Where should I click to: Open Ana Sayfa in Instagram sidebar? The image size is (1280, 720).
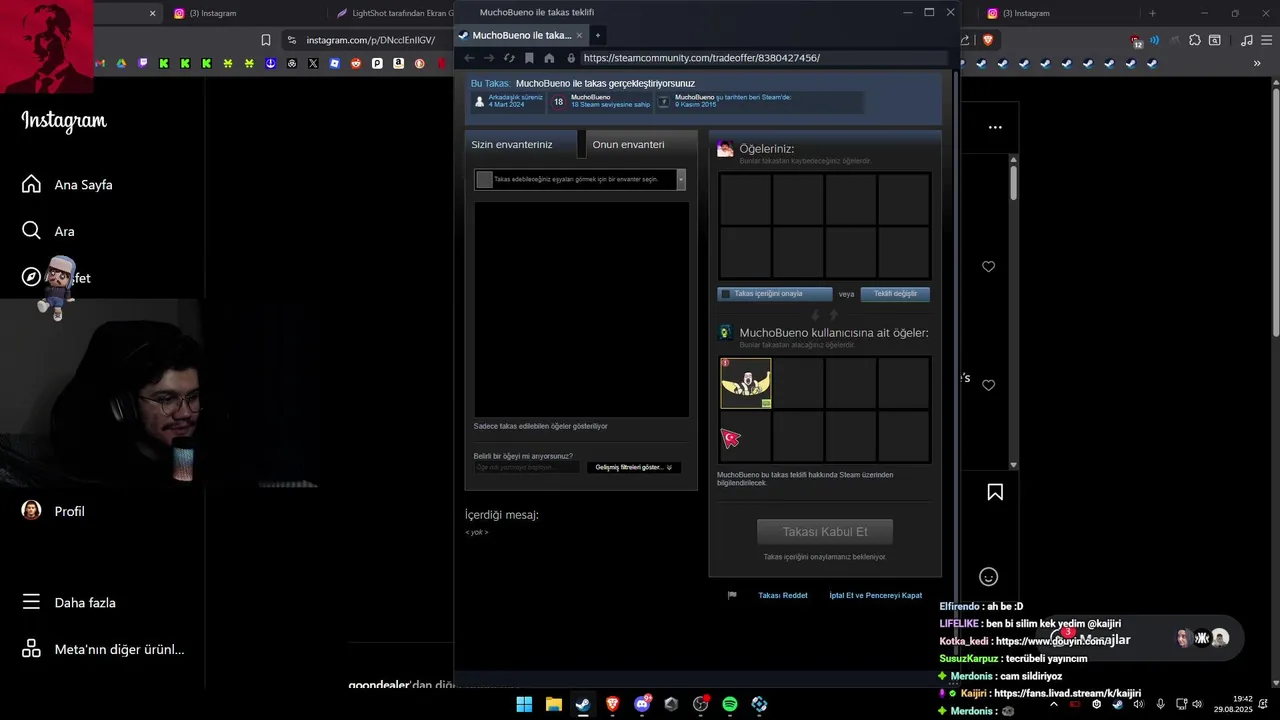[x=68, y=184]
